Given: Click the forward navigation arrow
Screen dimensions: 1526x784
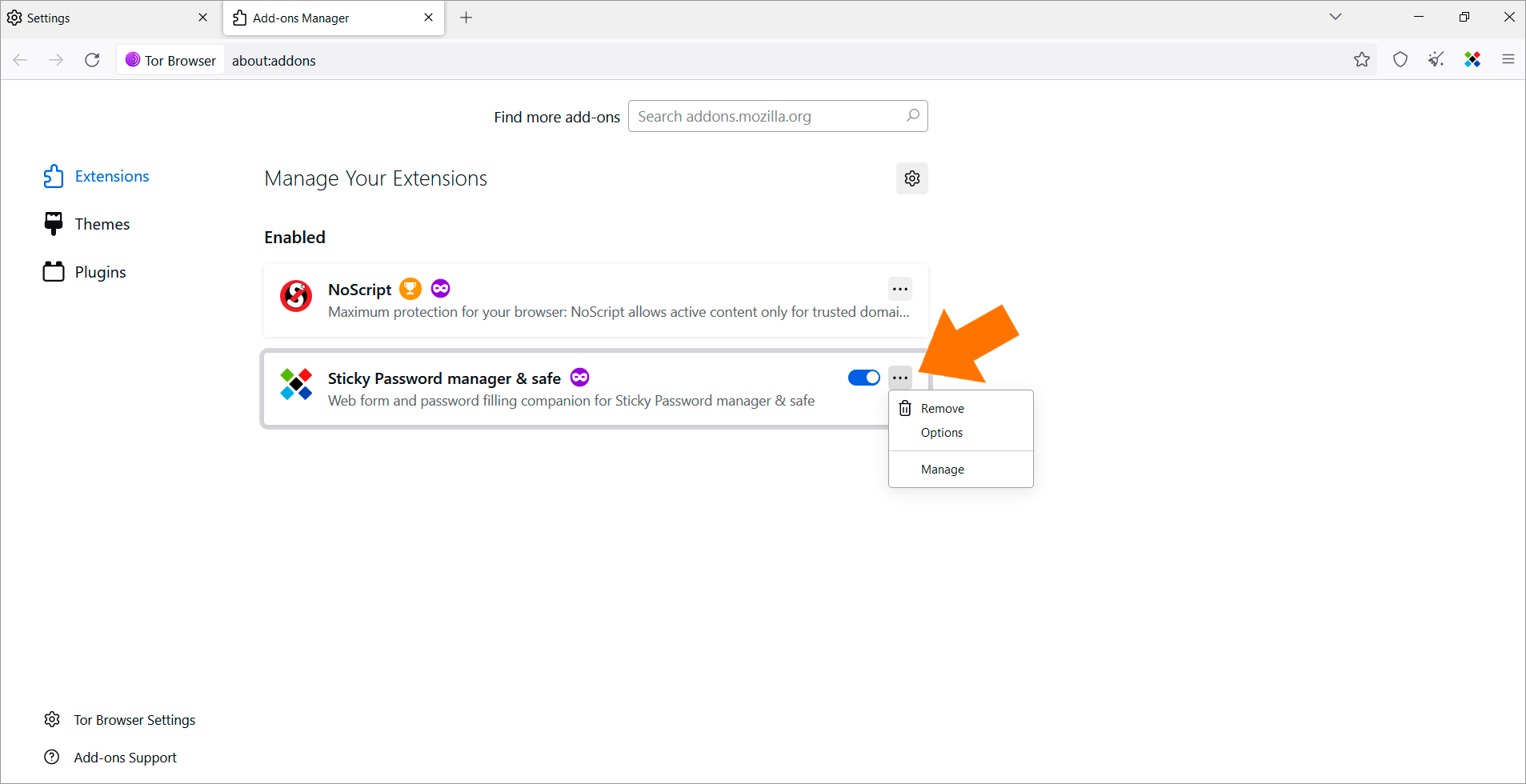Looking at the screenshot, I should pyautogui.click(x=56, y=60).
